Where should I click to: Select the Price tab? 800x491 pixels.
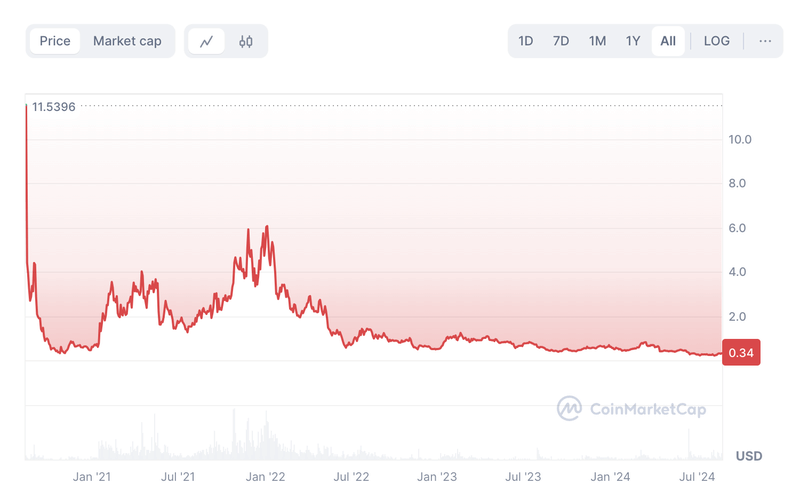(x=55, y=41)
